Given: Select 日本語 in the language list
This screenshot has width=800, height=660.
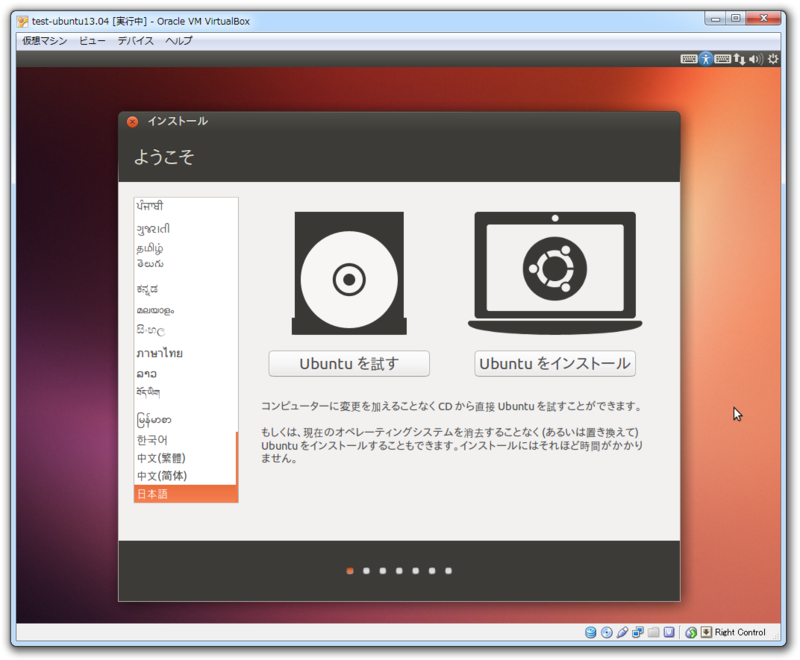Looking at the screenshot, I should point(186,494).
